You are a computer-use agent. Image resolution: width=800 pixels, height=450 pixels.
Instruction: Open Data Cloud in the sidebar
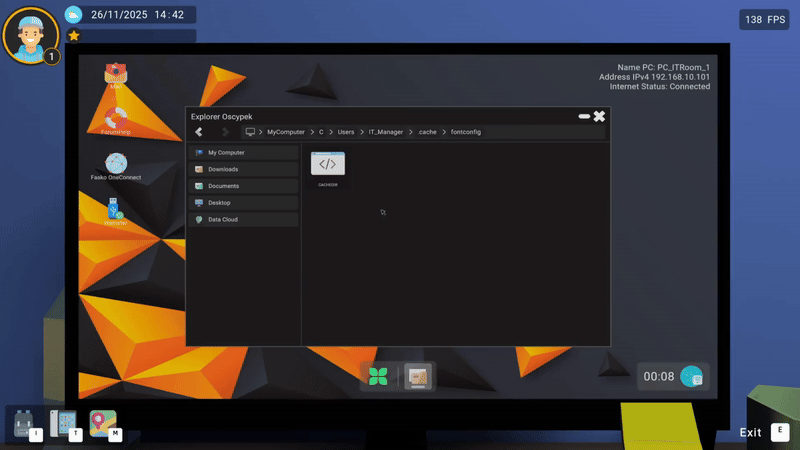click(x=243, y=219)
